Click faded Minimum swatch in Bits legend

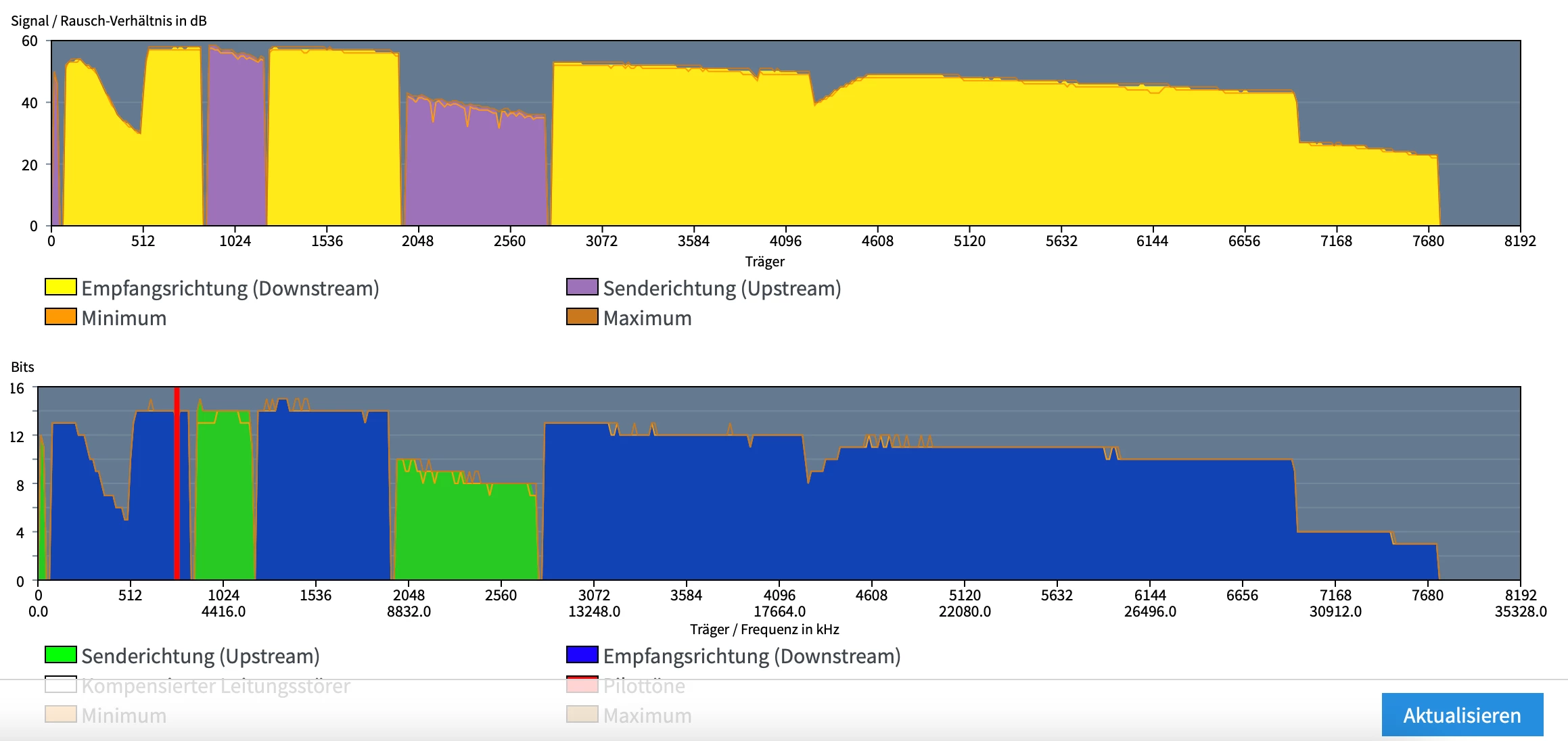click(61, 715)
